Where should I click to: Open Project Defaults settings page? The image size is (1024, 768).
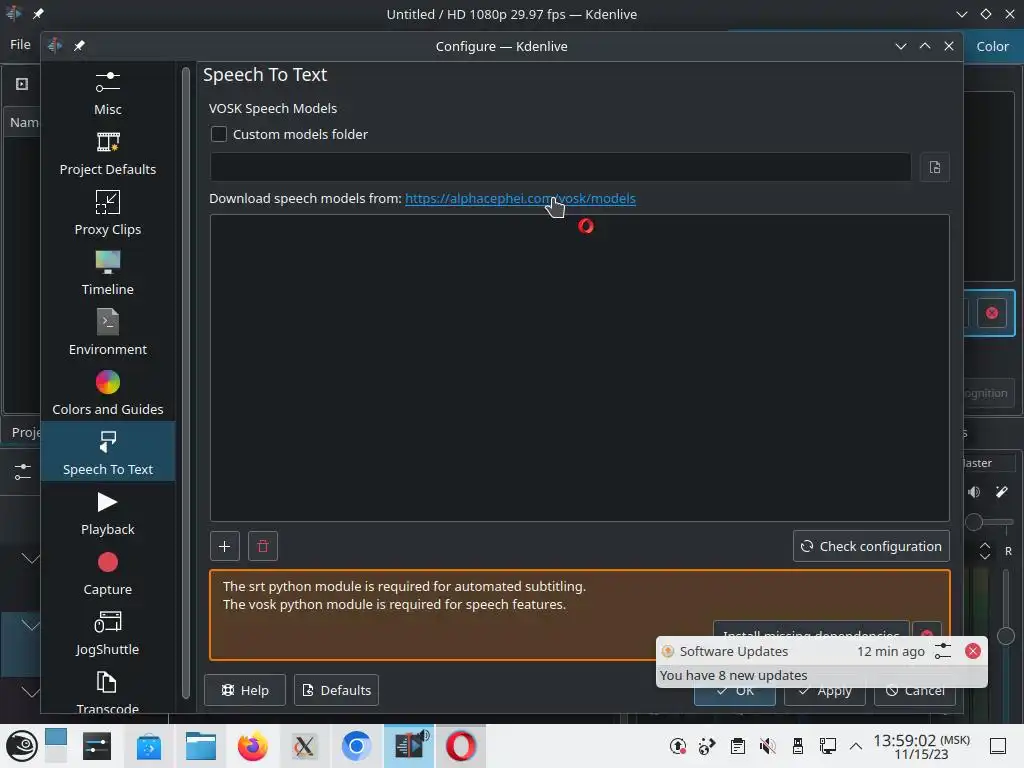point(108,153)
